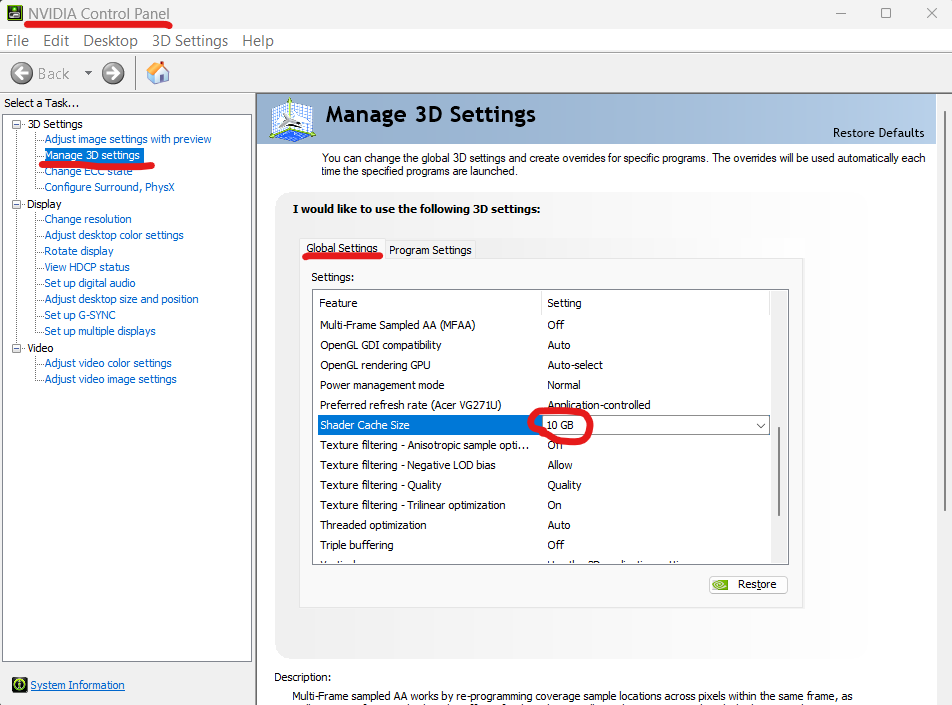Select the Video tree label
The height and width of the screenshot is (705, 952).
coord(40,348)
